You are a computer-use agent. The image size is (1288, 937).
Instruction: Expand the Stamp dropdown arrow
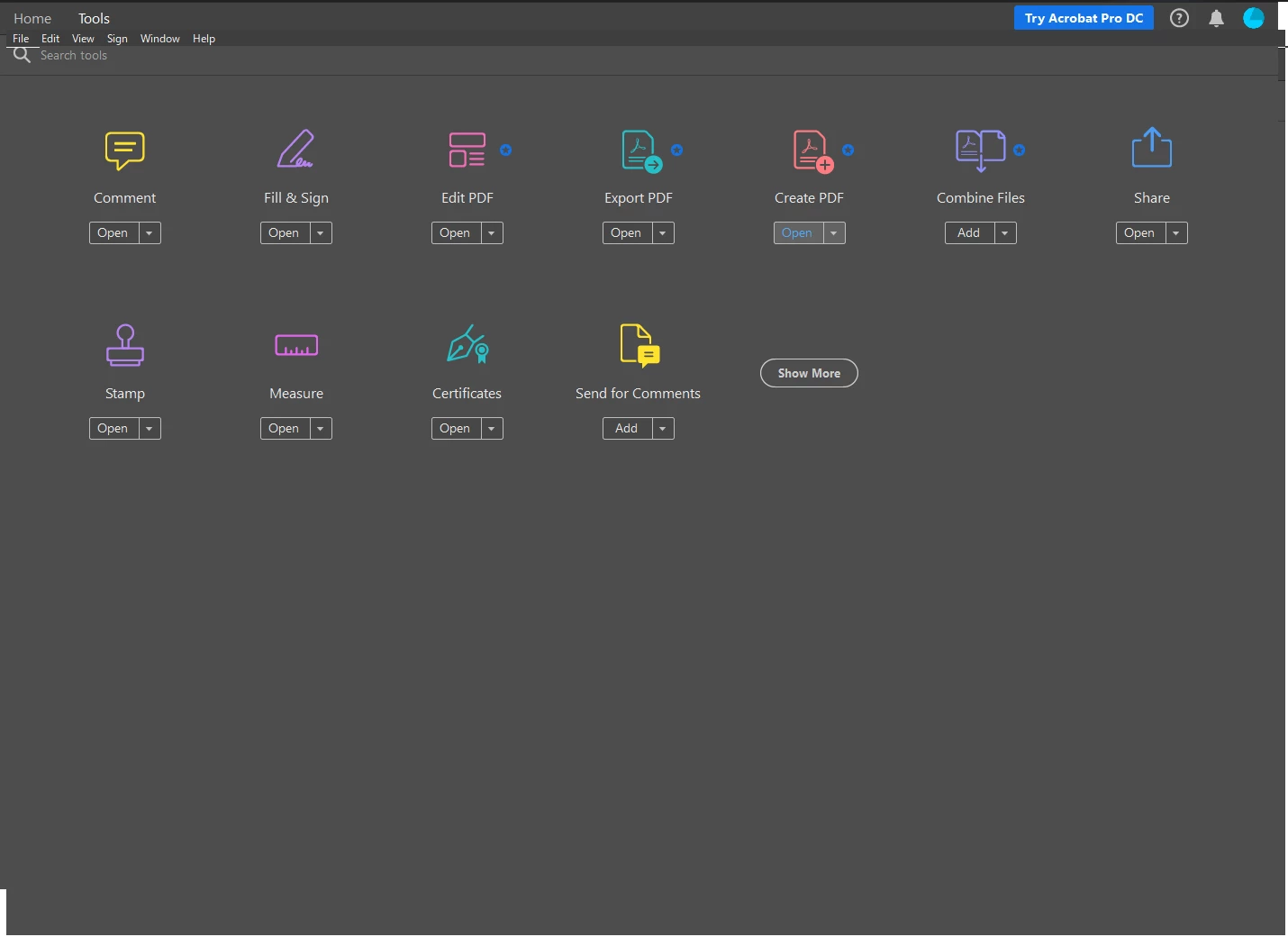pos(150,429)
